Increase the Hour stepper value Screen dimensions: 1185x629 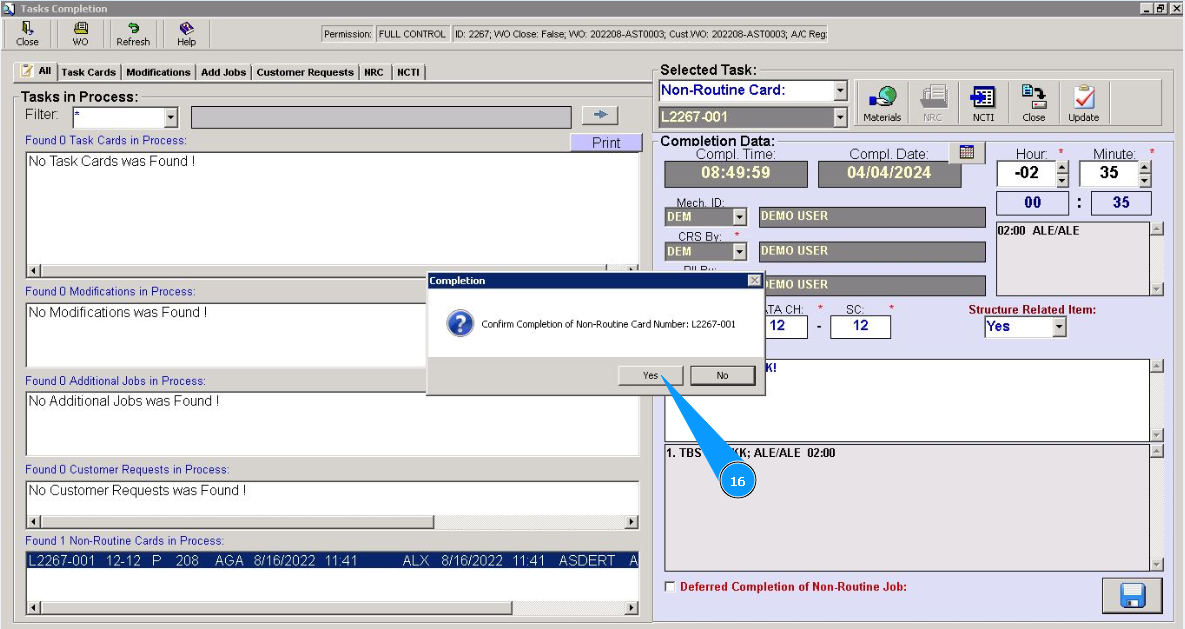[1063, 168]
